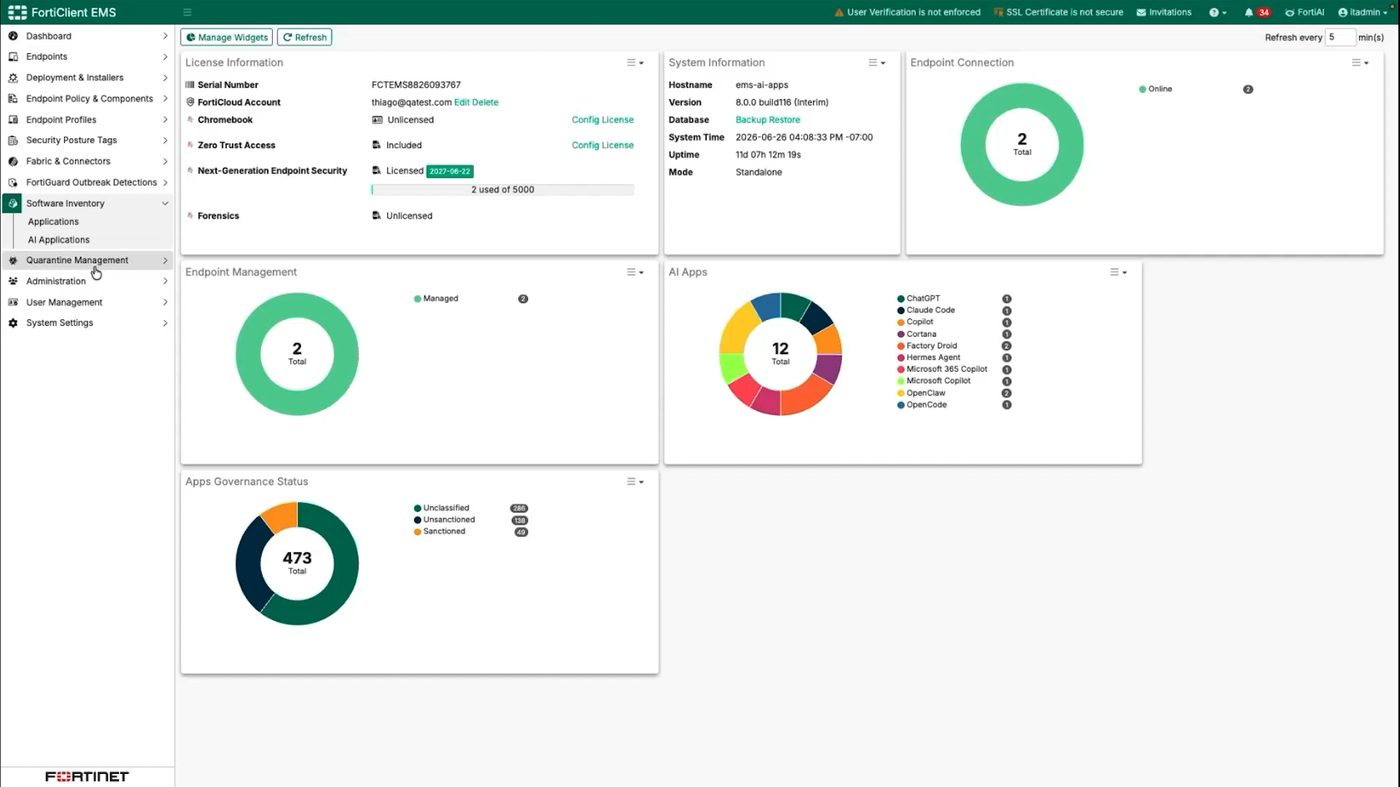Click the FortiCloud Account shield icon
Screen dimensions: 1400x787
190,102
